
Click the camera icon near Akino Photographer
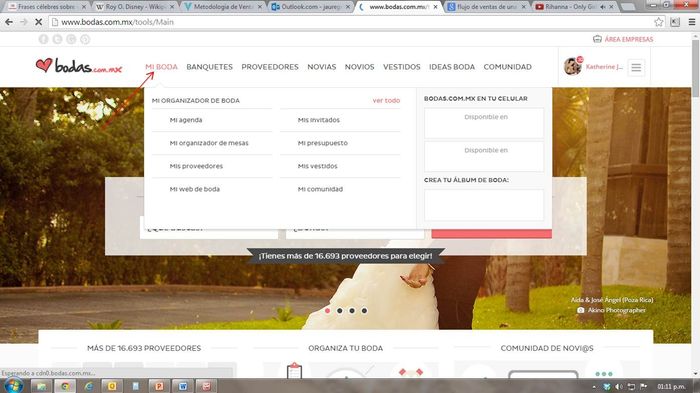click(580, 310)
